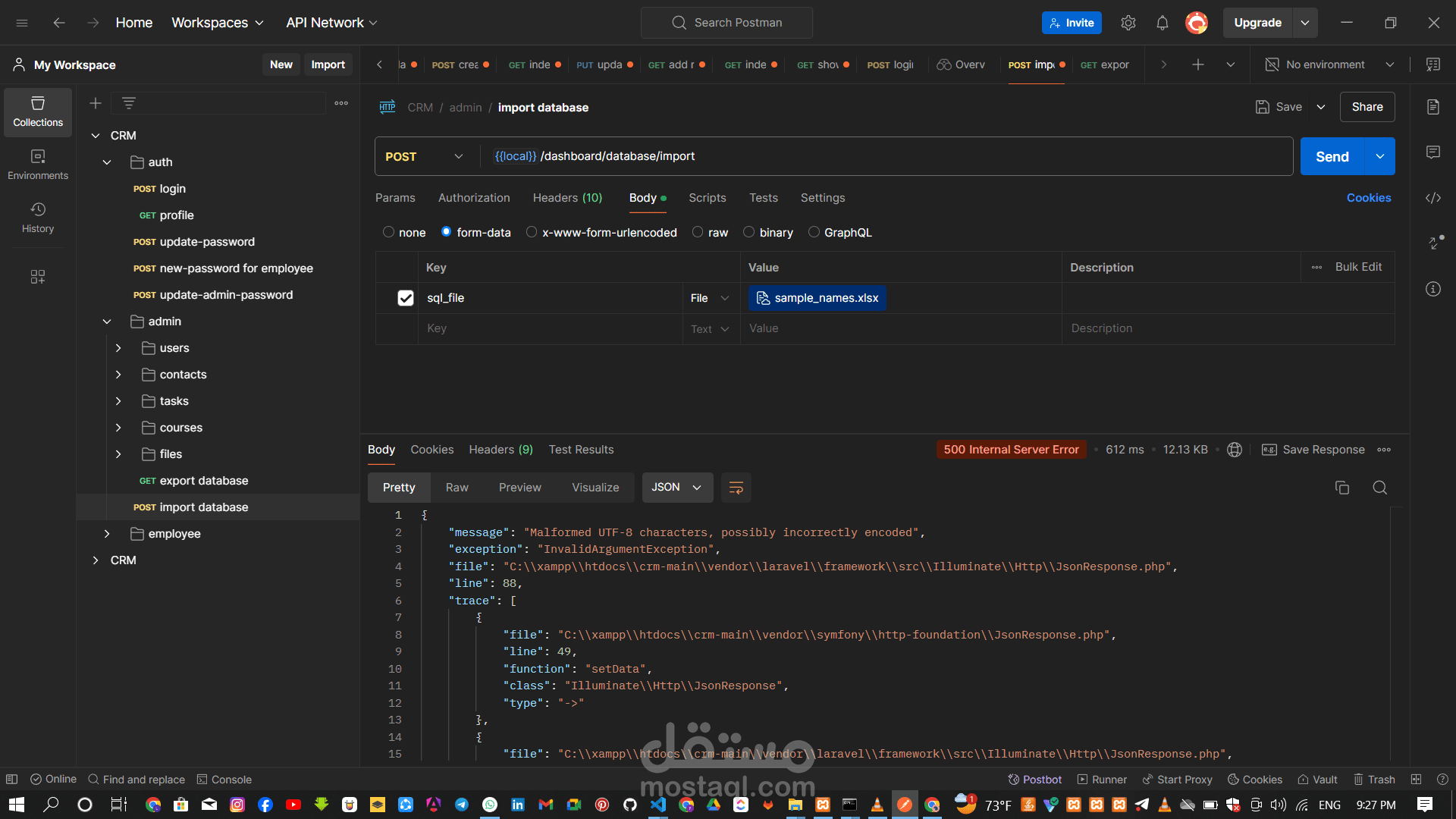Create a new collection with plus icon
Viewport: 1456px width, 819px height.
click(x=96, y=103)
